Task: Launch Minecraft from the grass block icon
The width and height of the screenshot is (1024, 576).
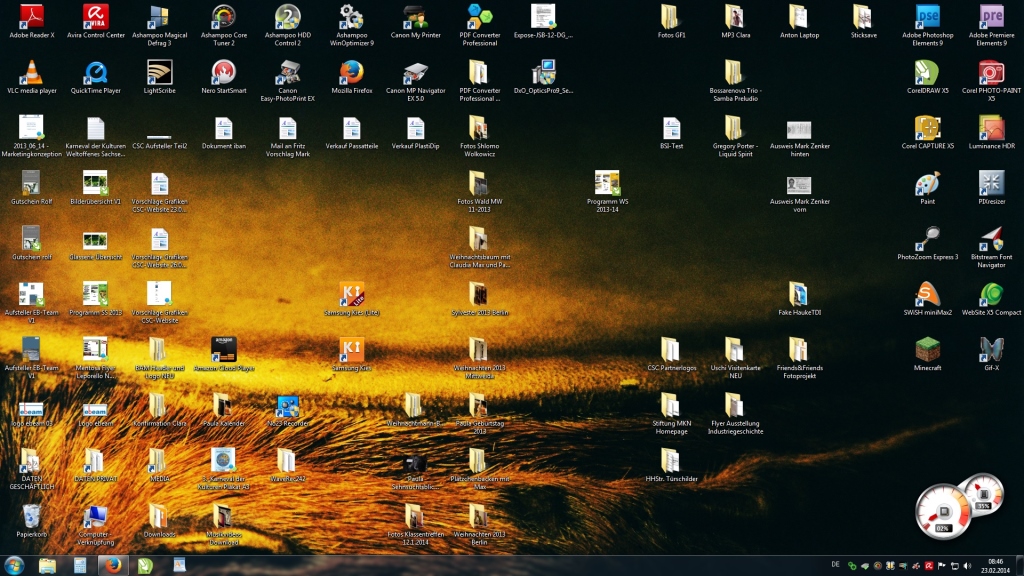Action: pos(927,349)
